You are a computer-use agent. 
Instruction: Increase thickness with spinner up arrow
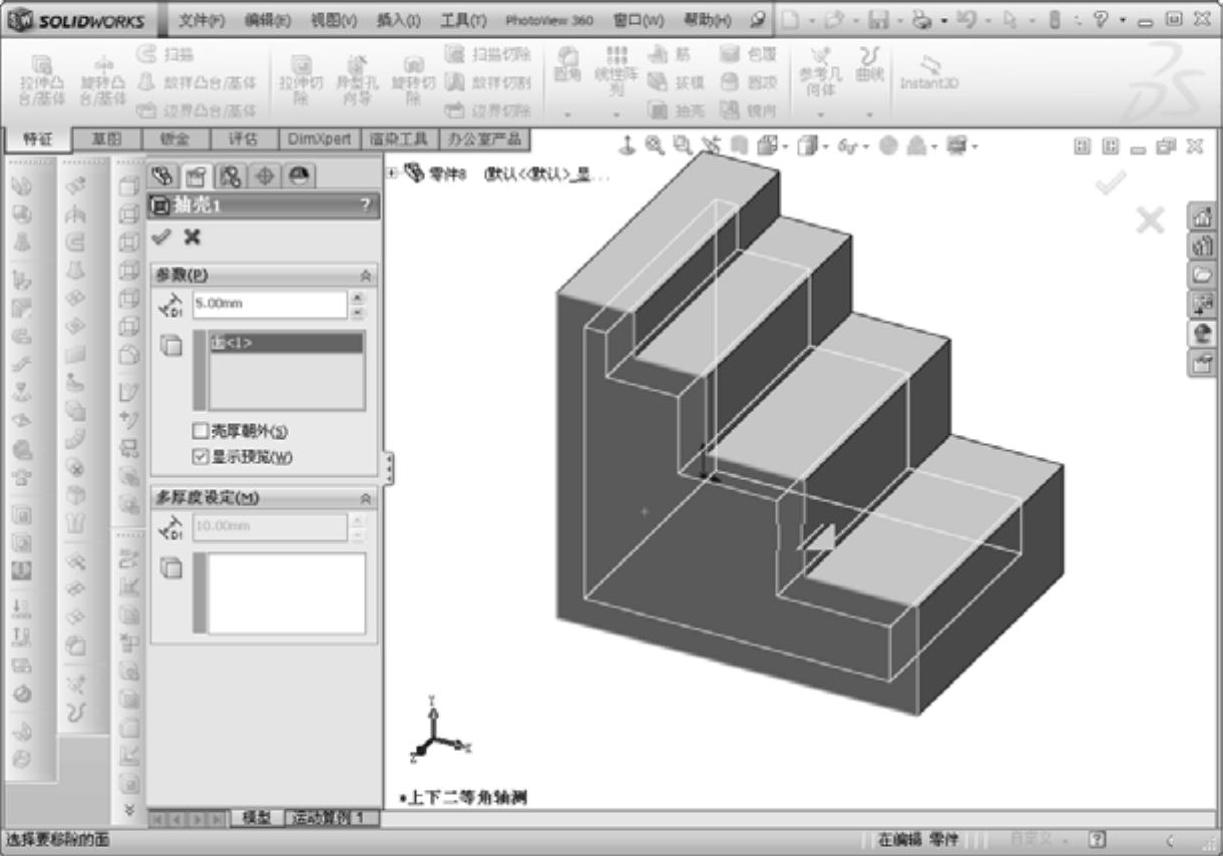358,297
